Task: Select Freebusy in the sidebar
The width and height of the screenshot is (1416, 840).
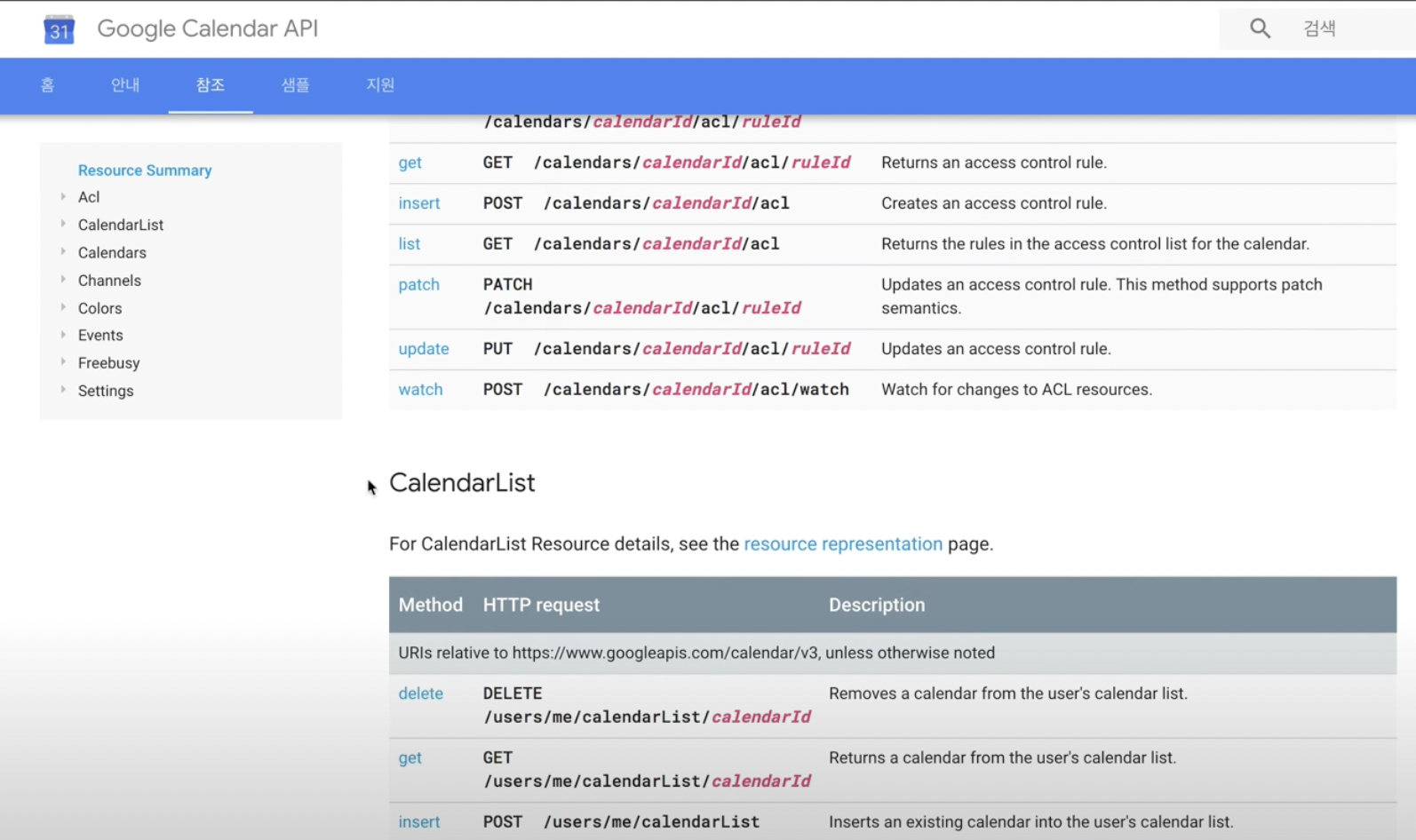Action: coord(108,363)
